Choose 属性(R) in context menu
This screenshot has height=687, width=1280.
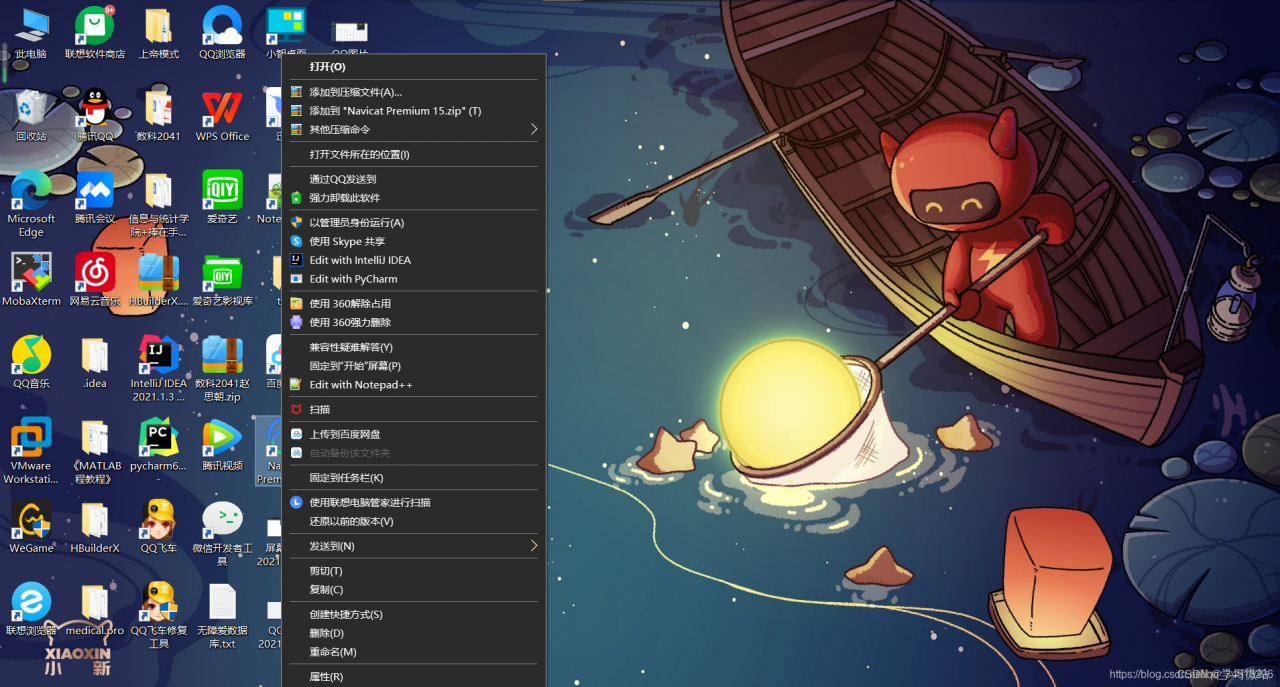coord(414,677)
